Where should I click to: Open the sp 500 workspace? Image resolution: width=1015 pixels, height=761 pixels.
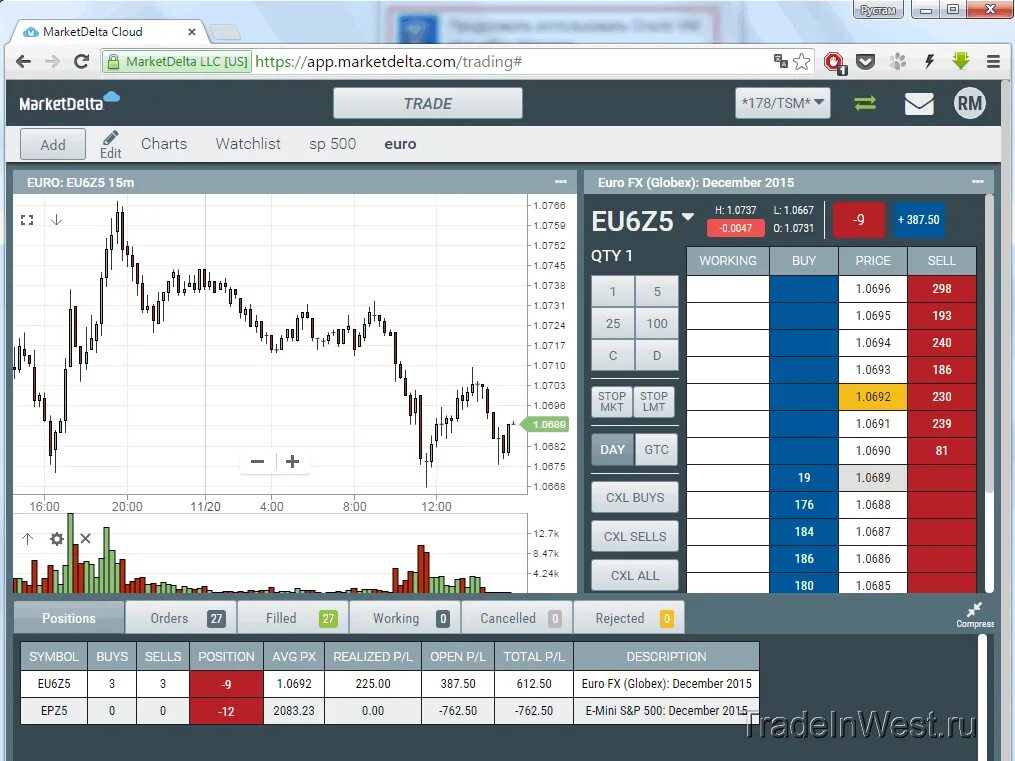click(x=333, y=144)
